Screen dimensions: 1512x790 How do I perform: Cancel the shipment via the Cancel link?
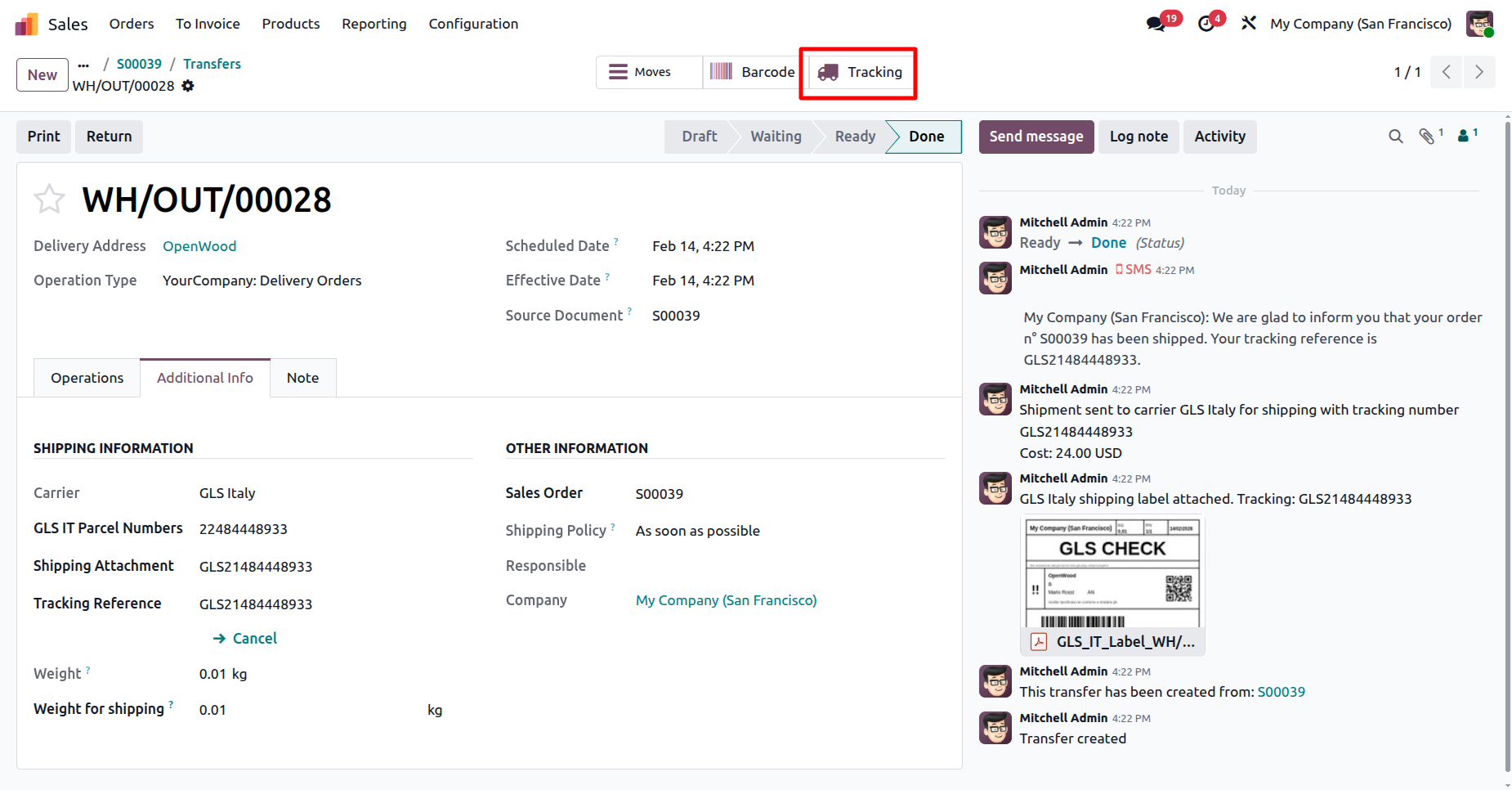pos(254,639)
